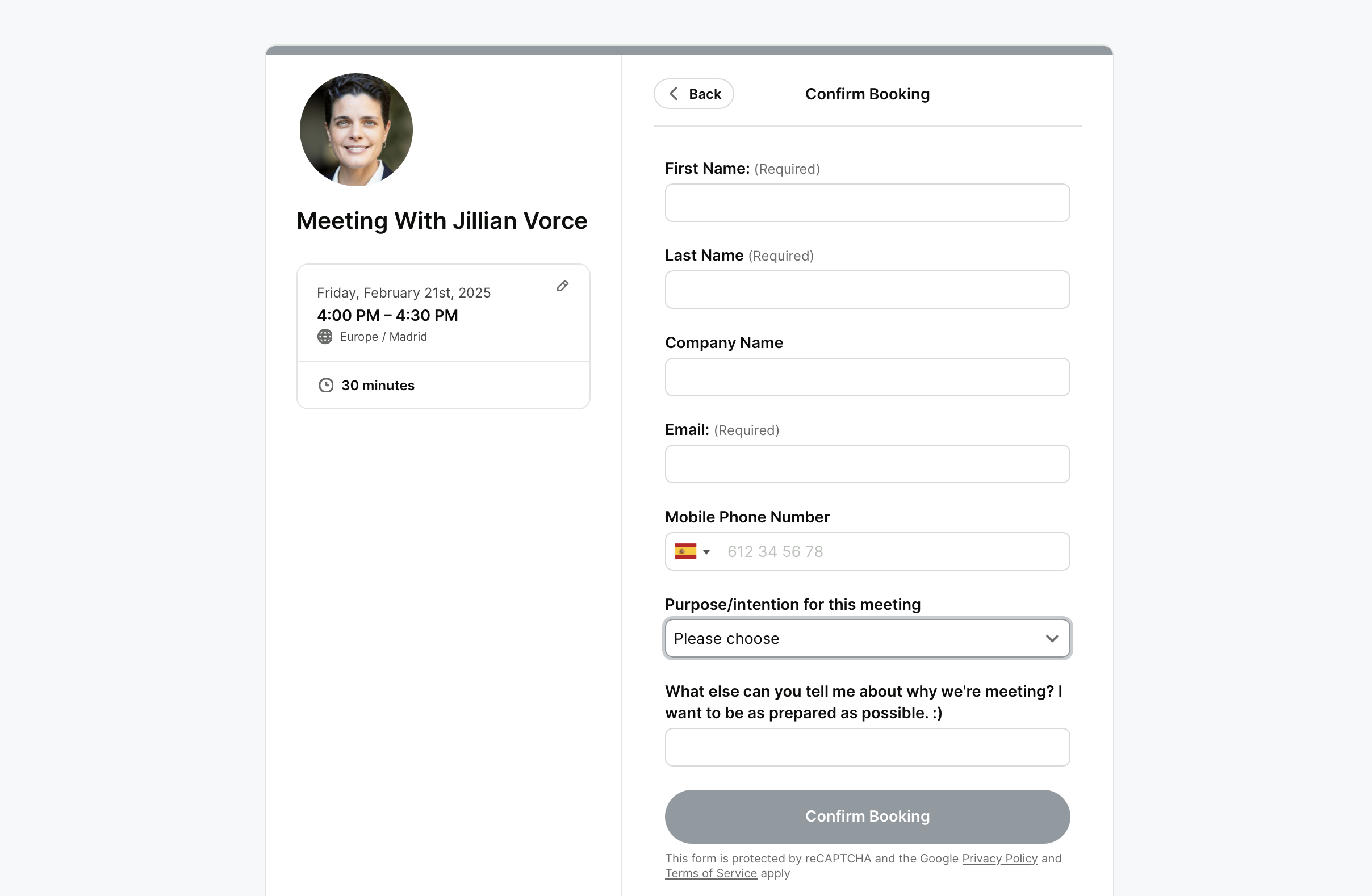
Task: Click the First Name input field
Action: point(867,203)
